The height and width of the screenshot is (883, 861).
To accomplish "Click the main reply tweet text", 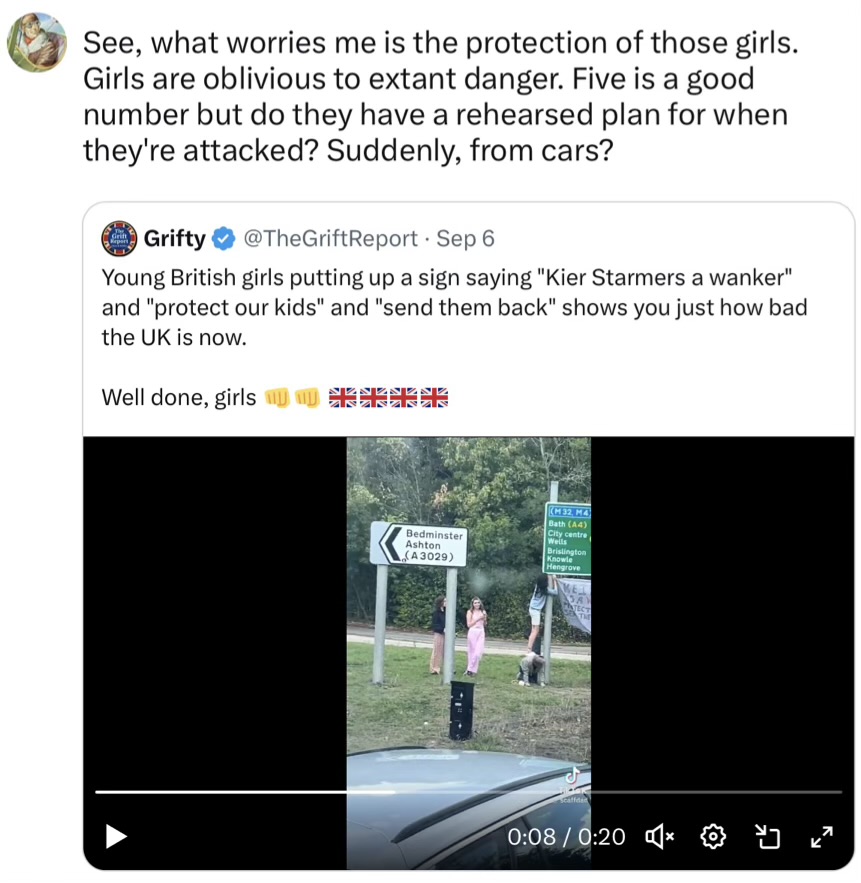I will tap(440, 96).
